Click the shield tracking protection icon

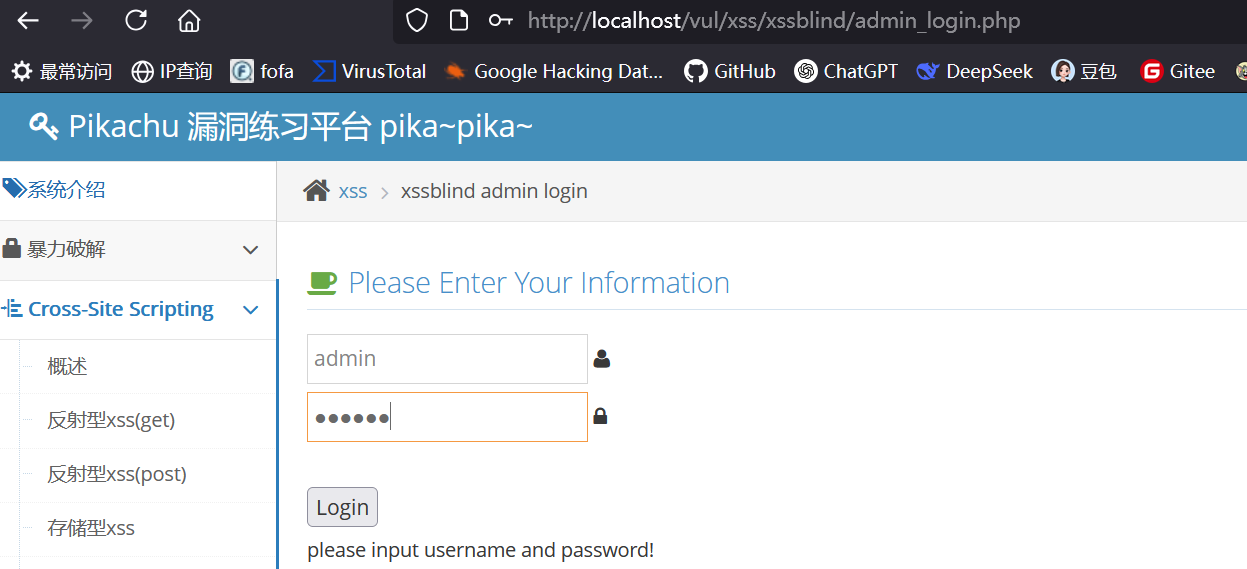point(416,21)
